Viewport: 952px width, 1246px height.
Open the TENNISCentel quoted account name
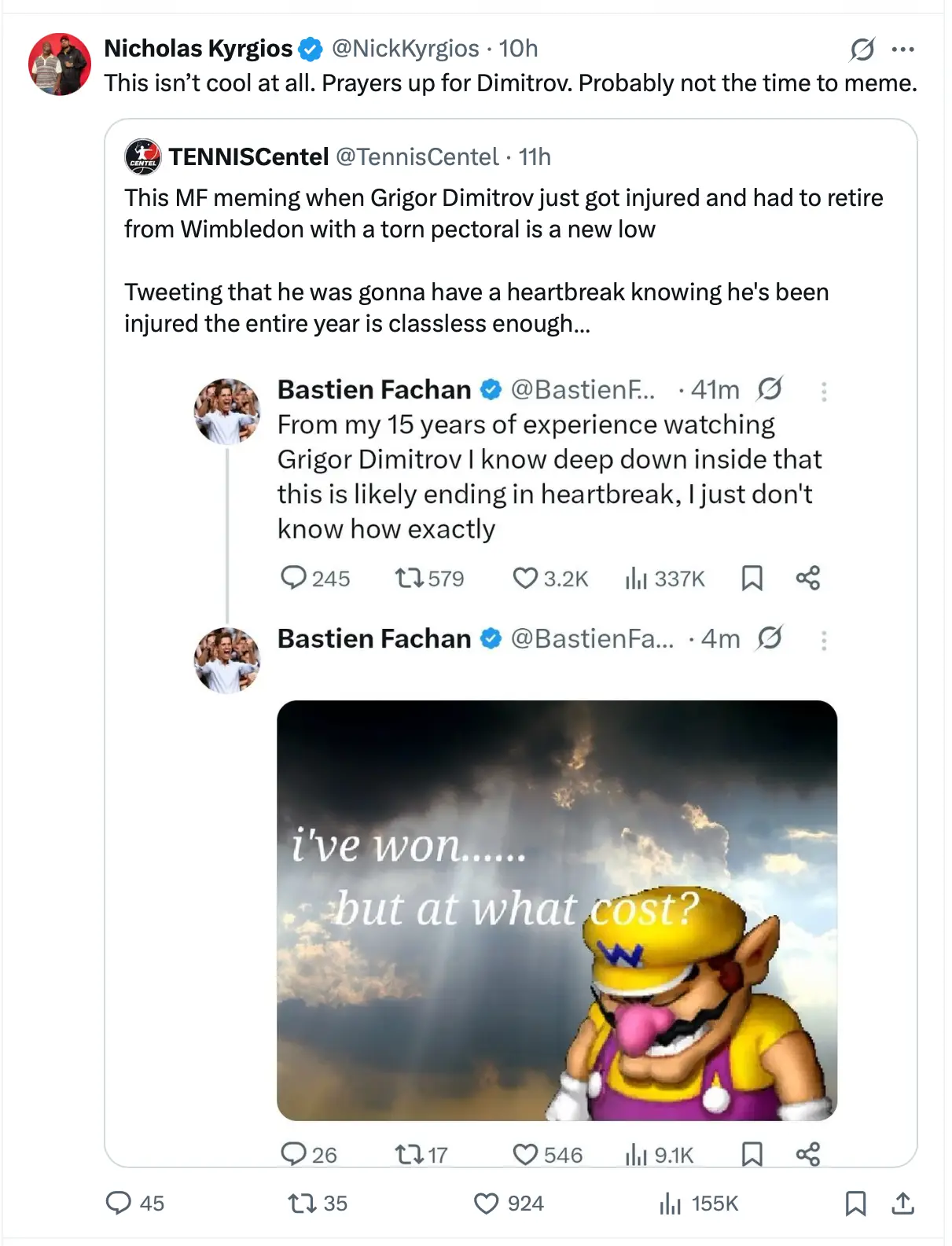click(248, 157)
